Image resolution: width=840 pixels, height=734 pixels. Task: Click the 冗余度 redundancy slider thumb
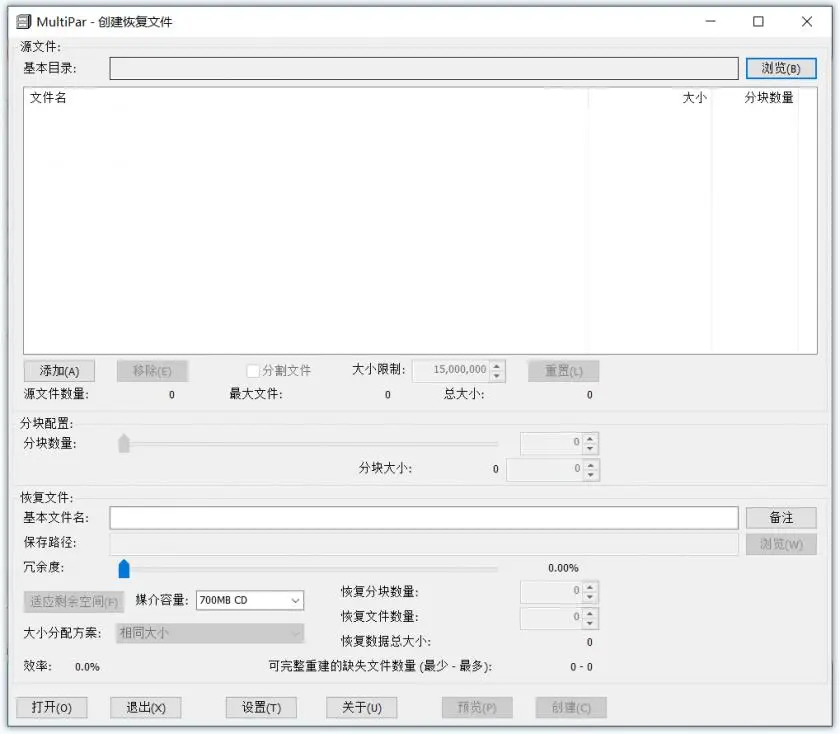coord(124,569)
